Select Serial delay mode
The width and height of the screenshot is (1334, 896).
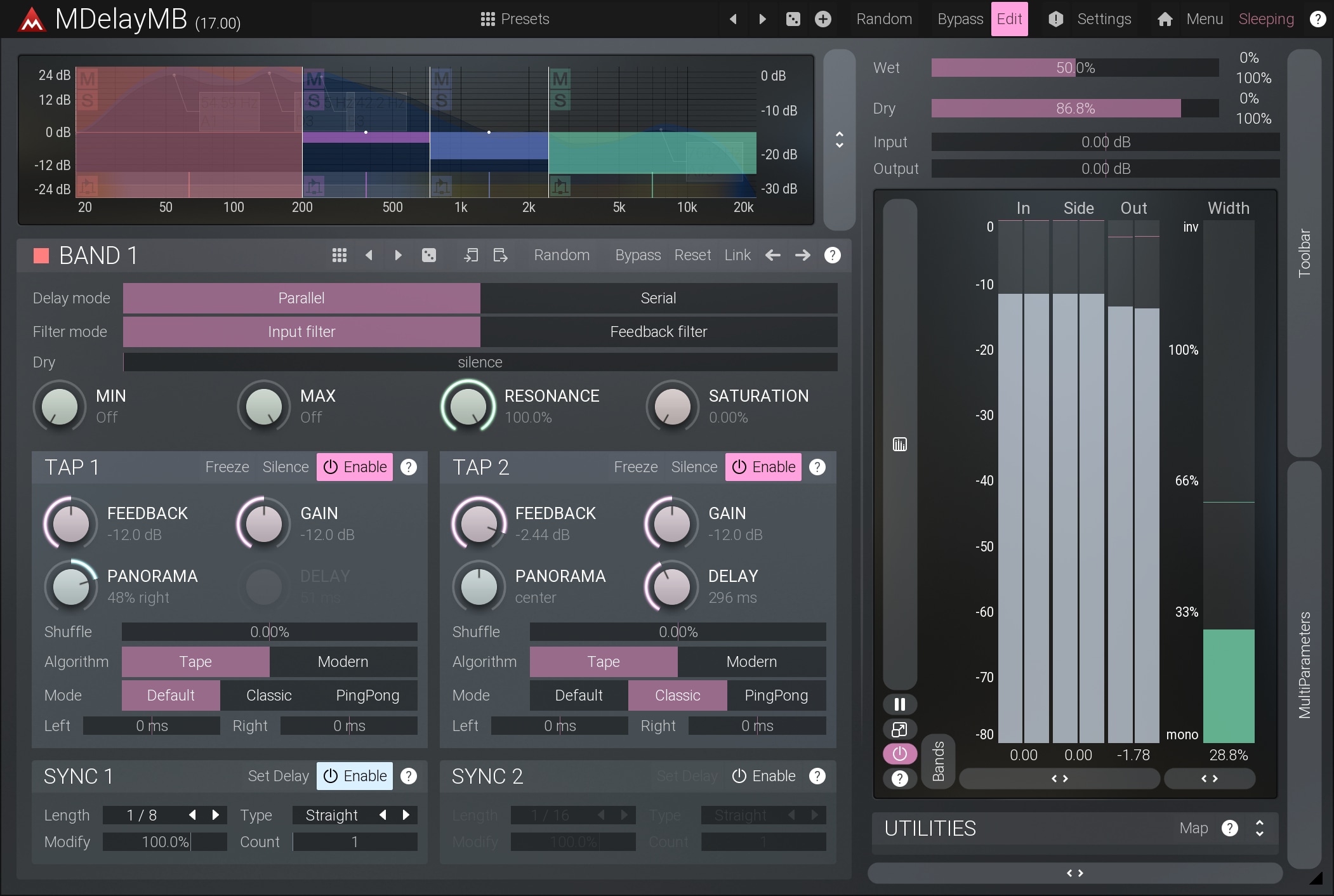pyautogui.click(x=658, y=298)
